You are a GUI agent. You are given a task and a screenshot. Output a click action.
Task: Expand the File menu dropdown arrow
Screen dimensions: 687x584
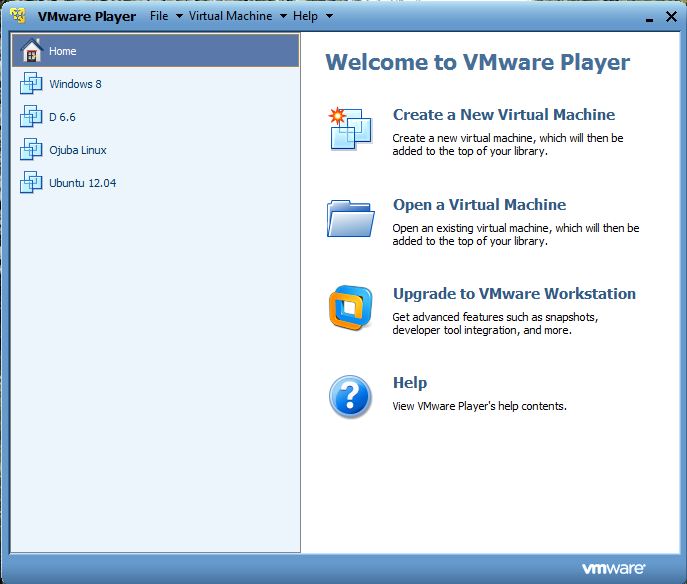(x=179, y=16)
